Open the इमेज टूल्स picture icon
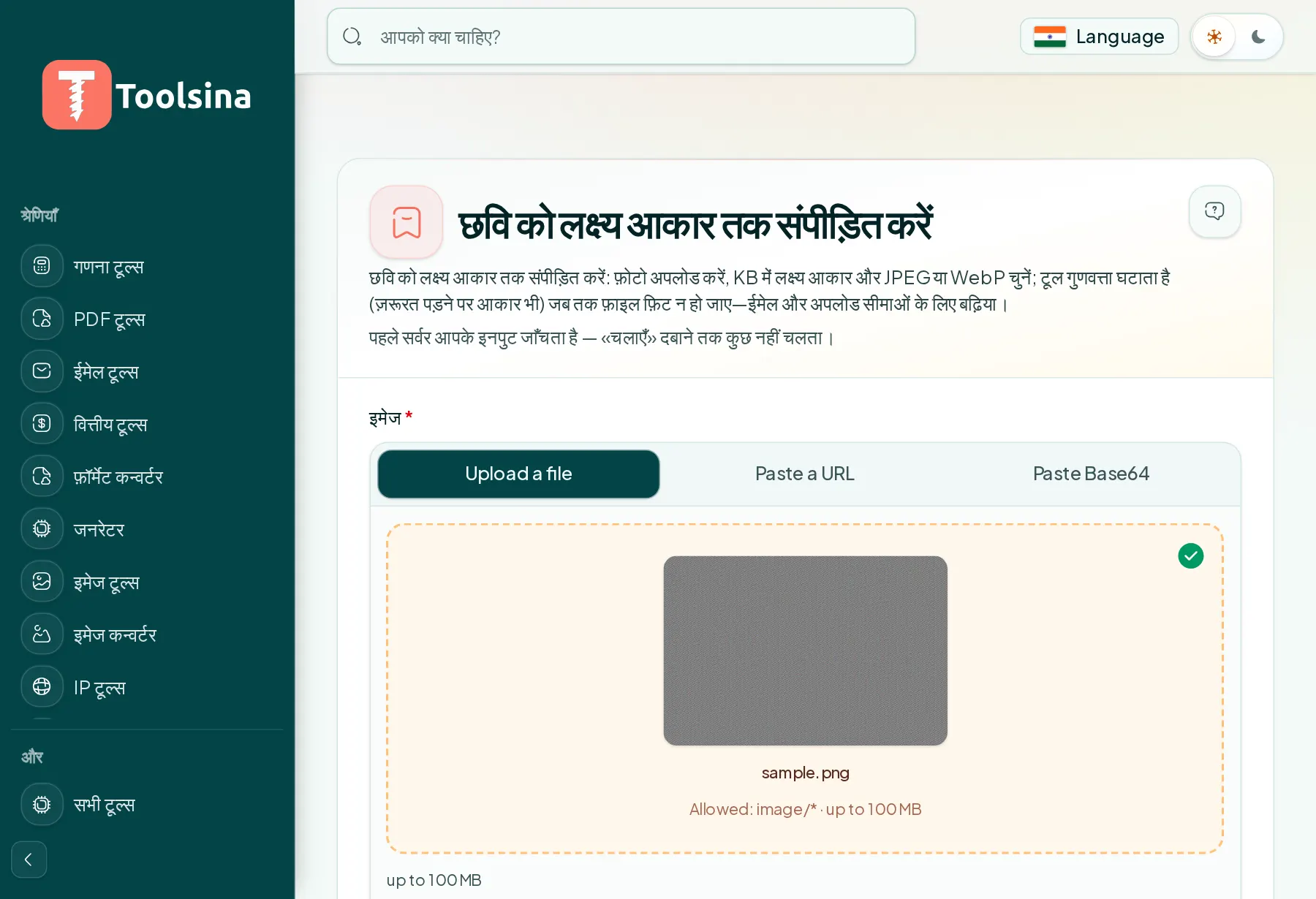The height and width of the screenshot is (899, 1316). pos(42,582)
